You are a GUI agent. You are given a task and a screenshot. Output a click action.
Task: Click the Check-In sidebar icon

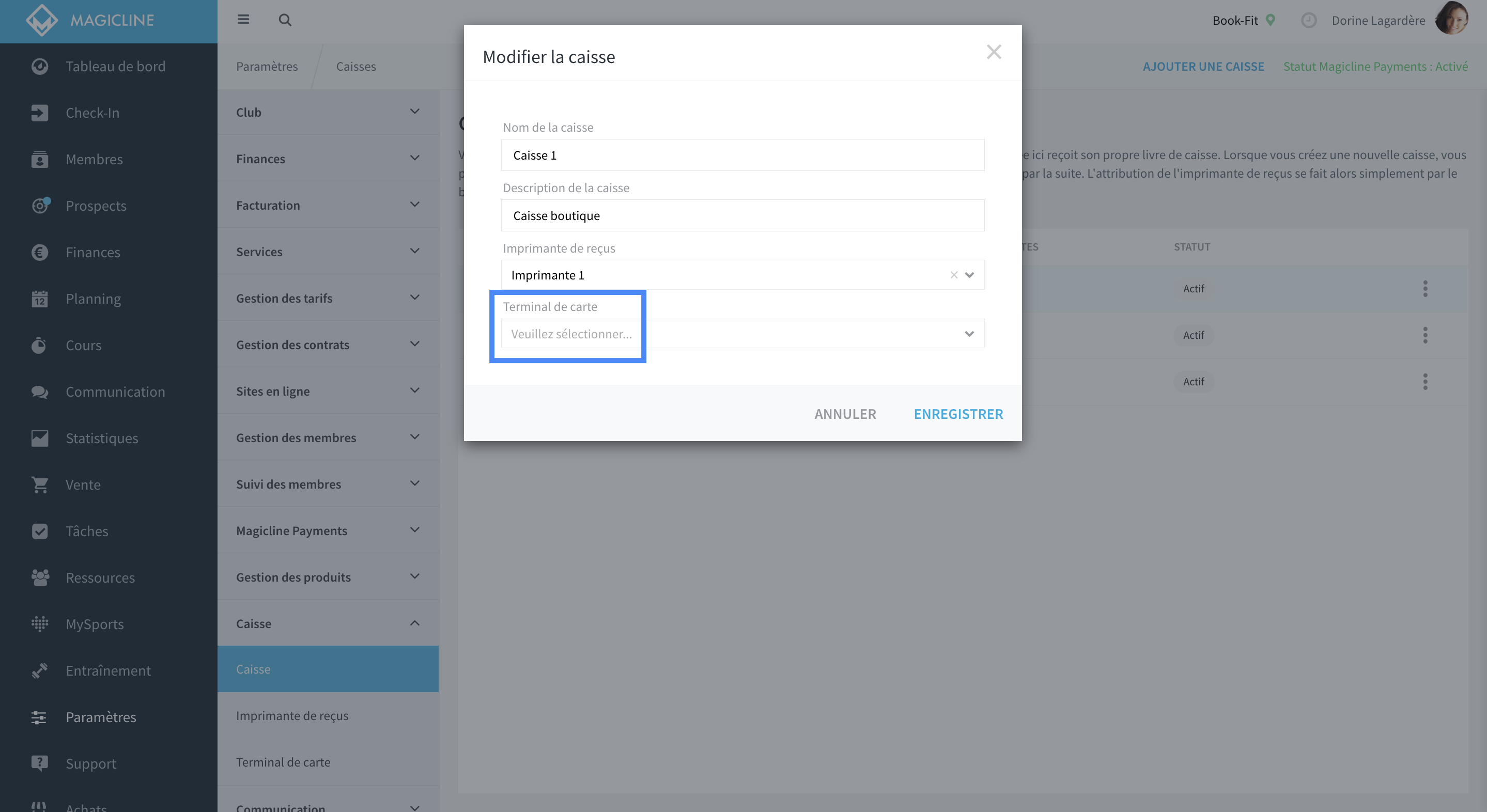coord(39,113)
